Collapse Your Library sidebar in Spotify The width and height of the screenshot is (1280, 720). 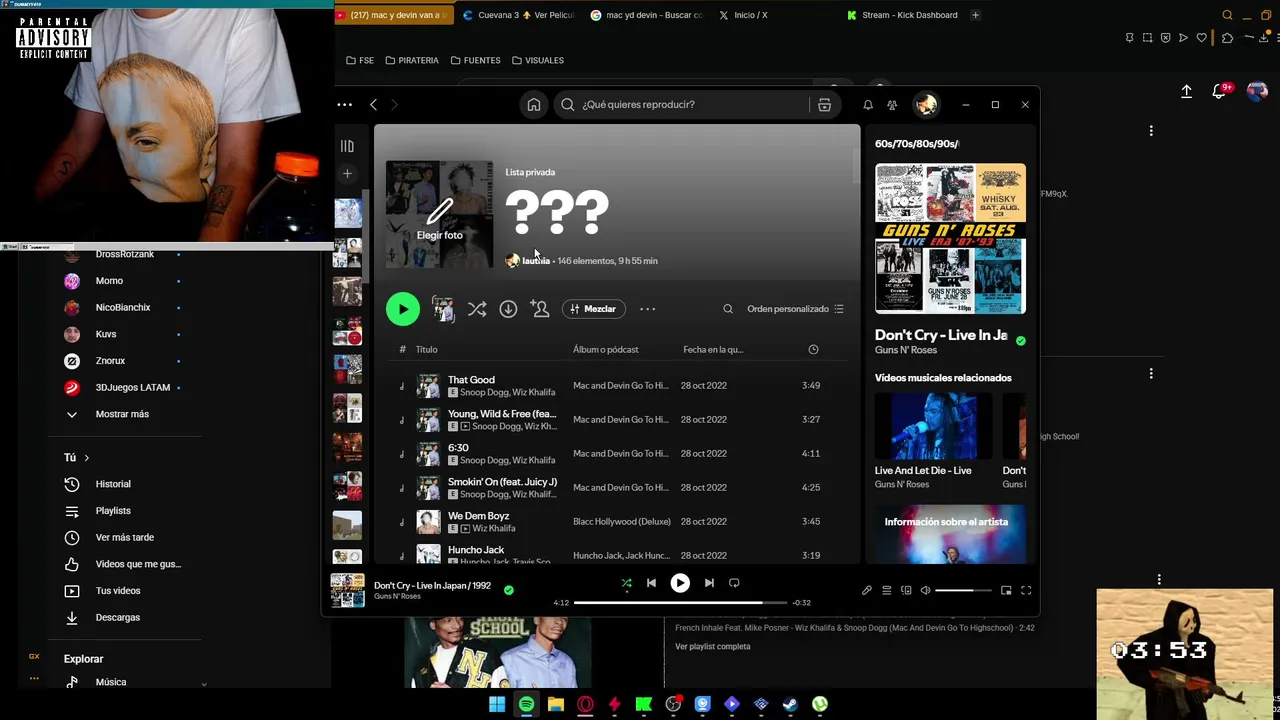pos(347,146)
